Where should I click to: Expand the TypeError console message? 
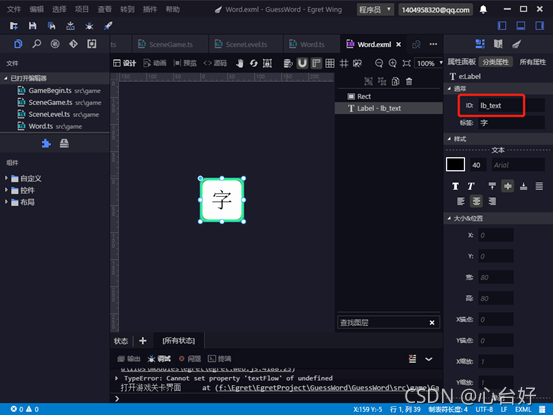pos(117,378)
